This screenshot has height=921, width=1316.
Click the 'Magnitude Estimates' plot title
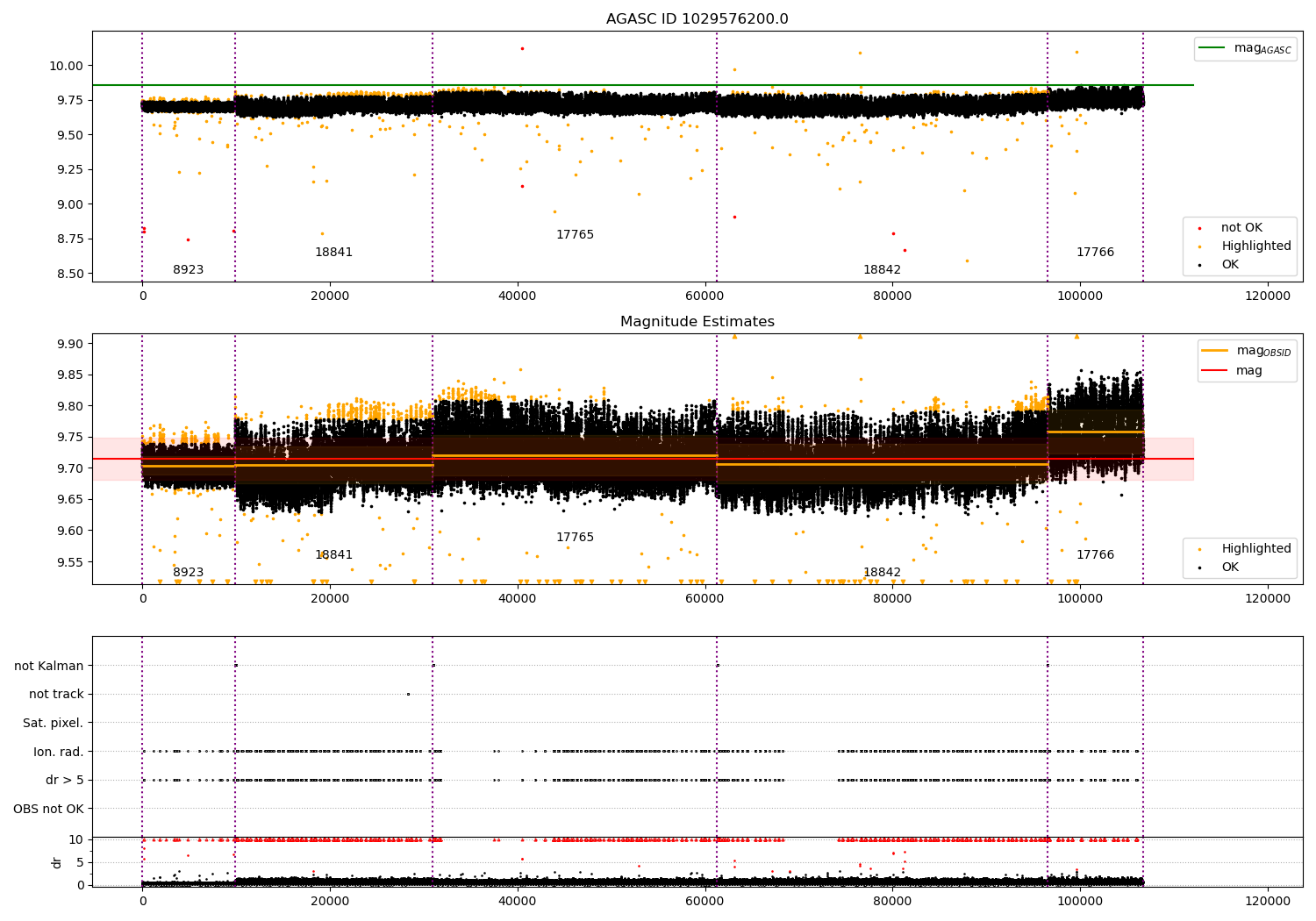click(x=697, y=322)
